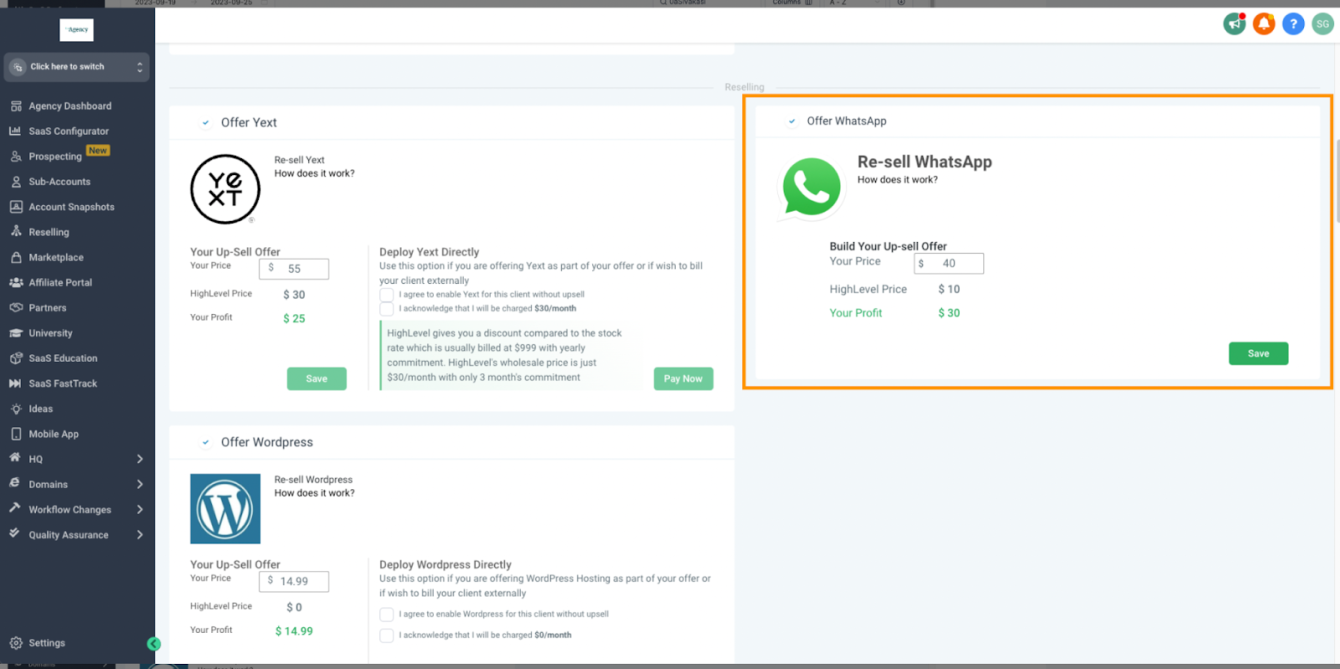Enable Yext for this client without upsell
The width and height of the screenshot is (1340, 669).
(x=387, y=294)
